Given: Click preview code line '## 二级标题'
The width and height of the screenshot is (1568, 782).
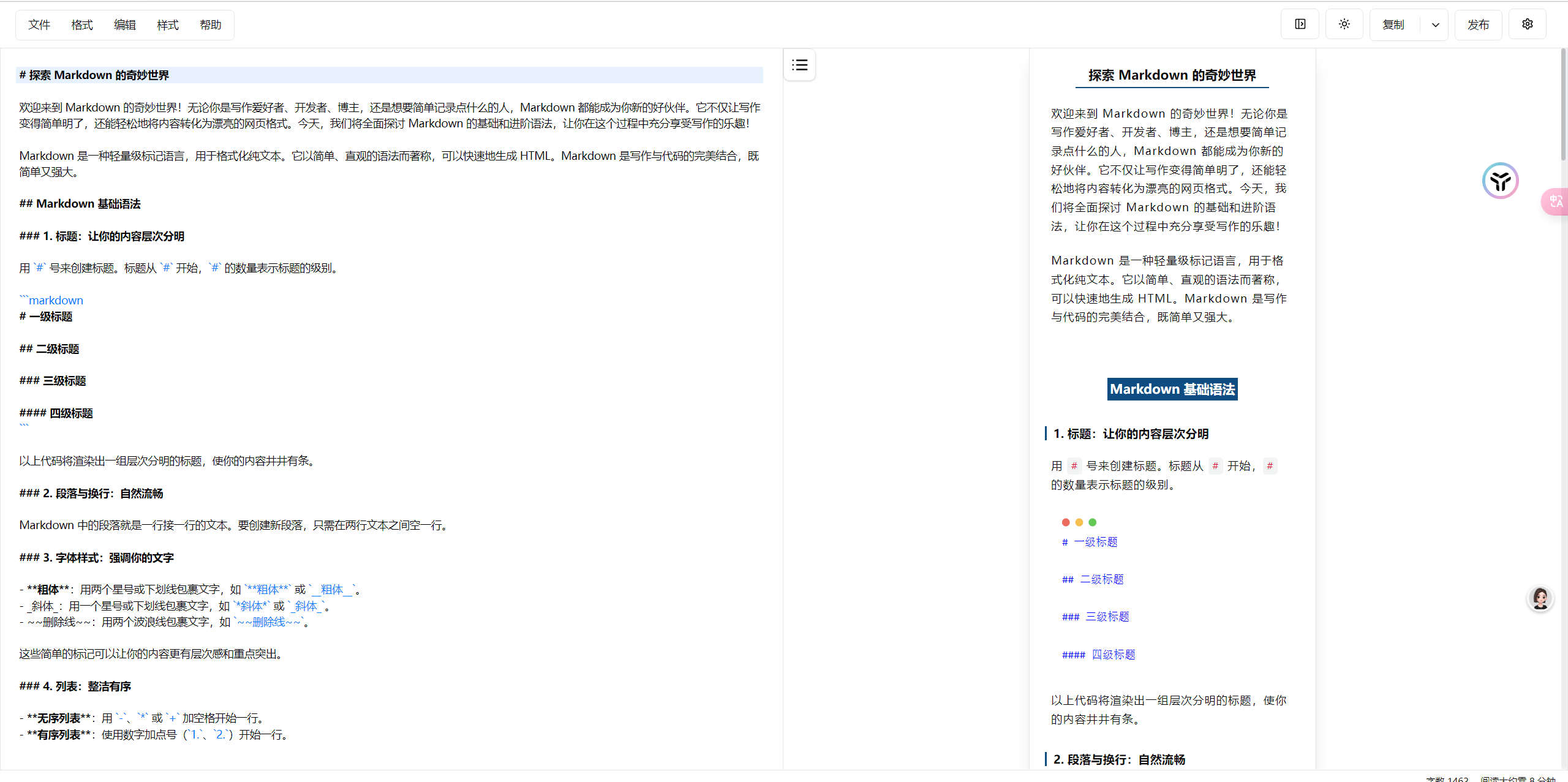Looking at the screenshot, I should click(x=1093, y=579).
